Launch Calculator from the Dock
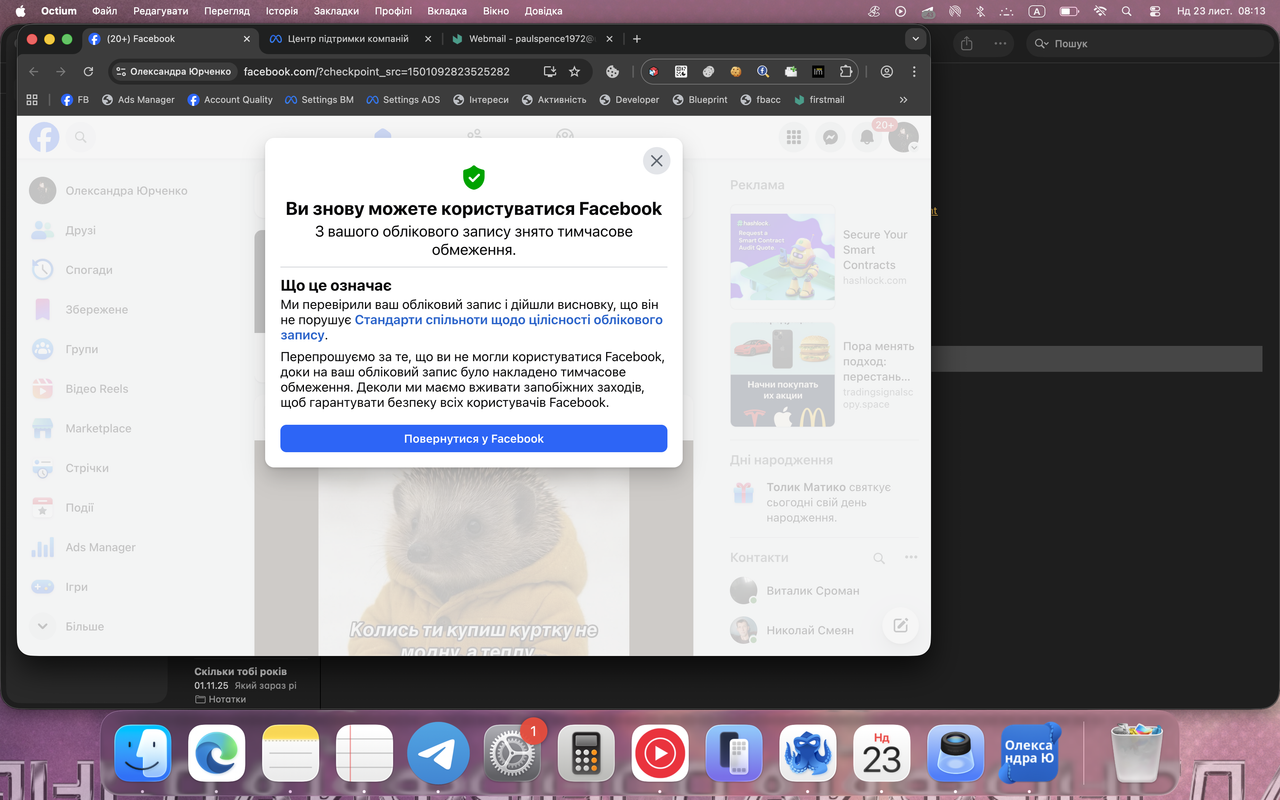This screenshot has height=800, width=1280. 586,753
